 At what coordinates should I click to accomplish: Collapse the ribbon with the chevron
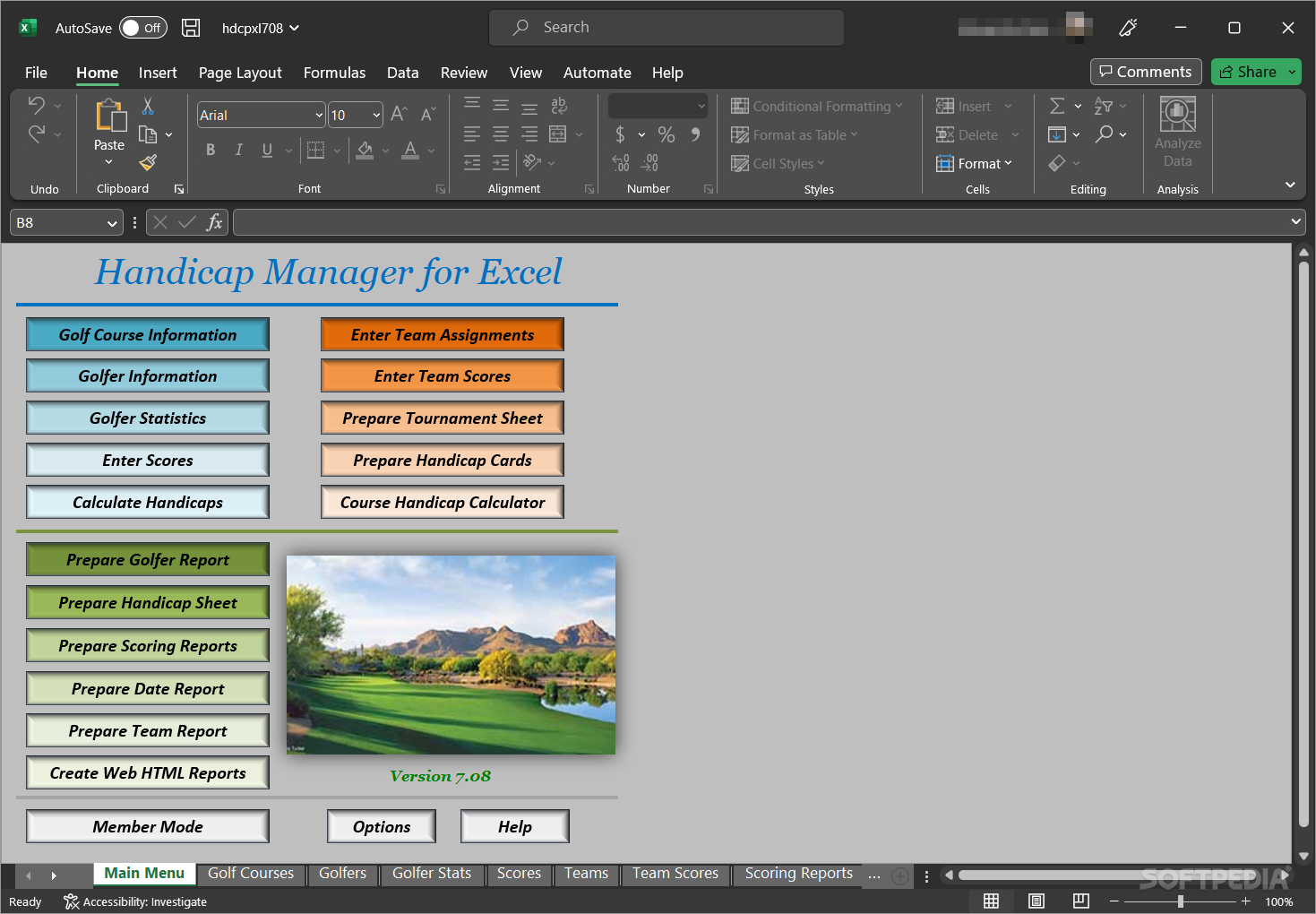click(1290, 185)
